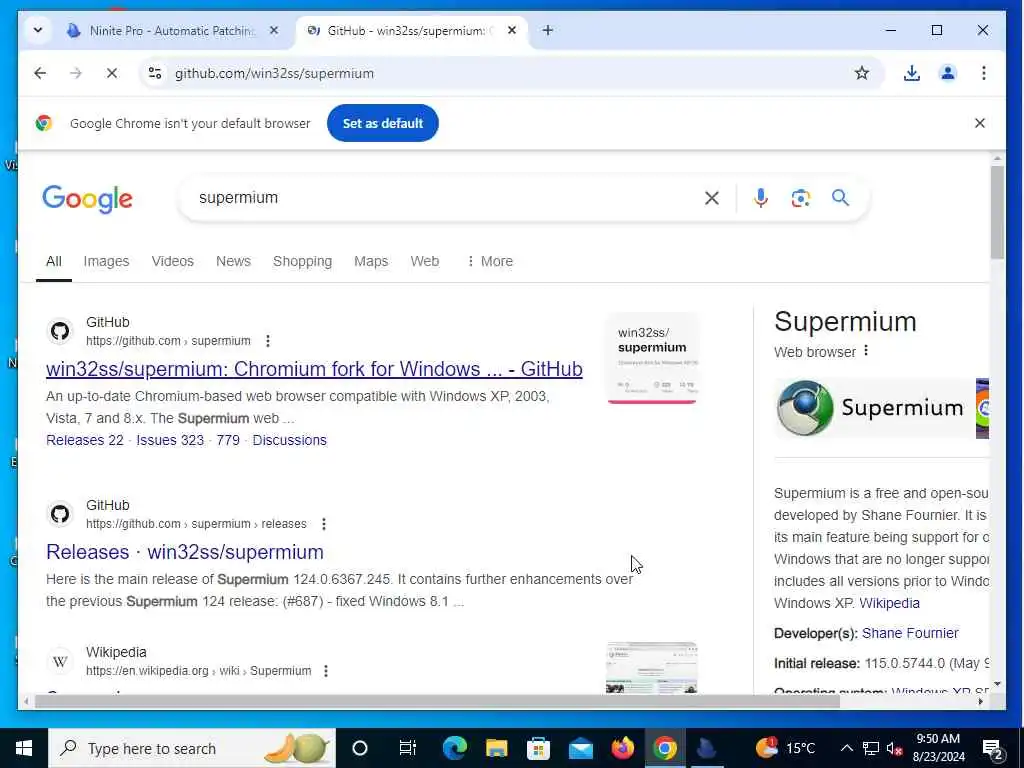
Task: Open Discussions sitelink
Action: tap(289, 440)
